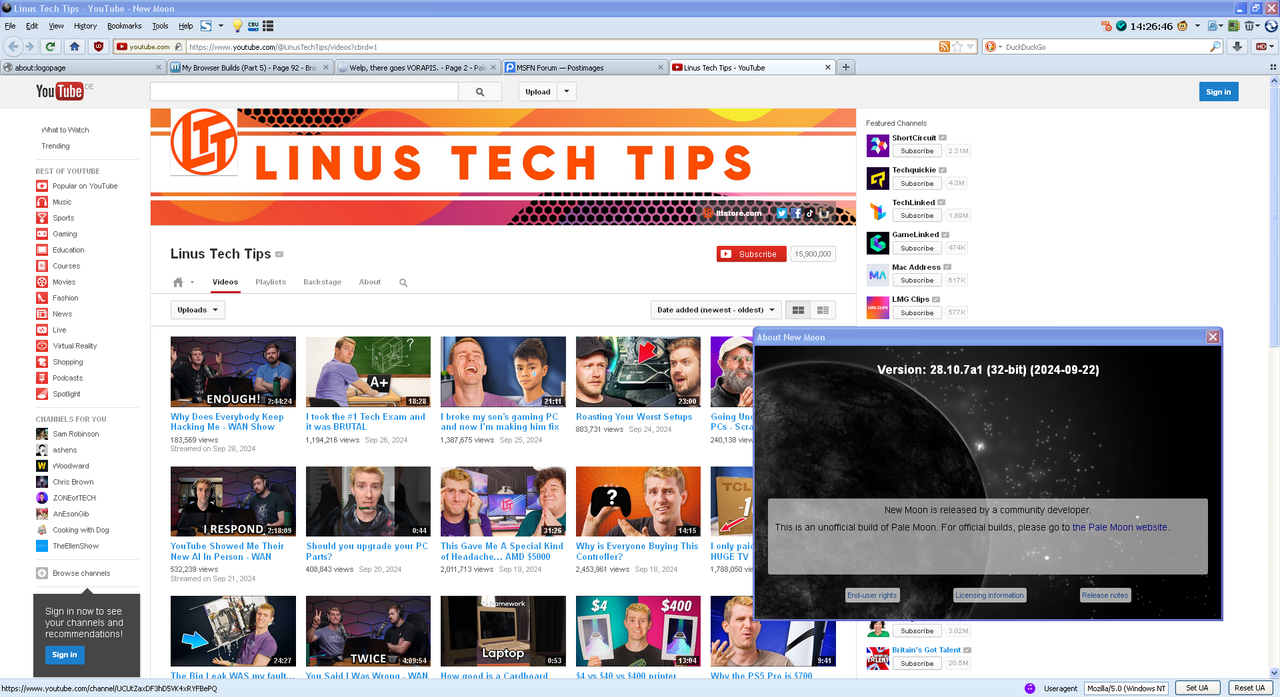The width and height of the screenshot is (1280, 697).
Task: Expand the dropdown beside the blue S icon
Action: pyautogui.click(x=219, y=25)
